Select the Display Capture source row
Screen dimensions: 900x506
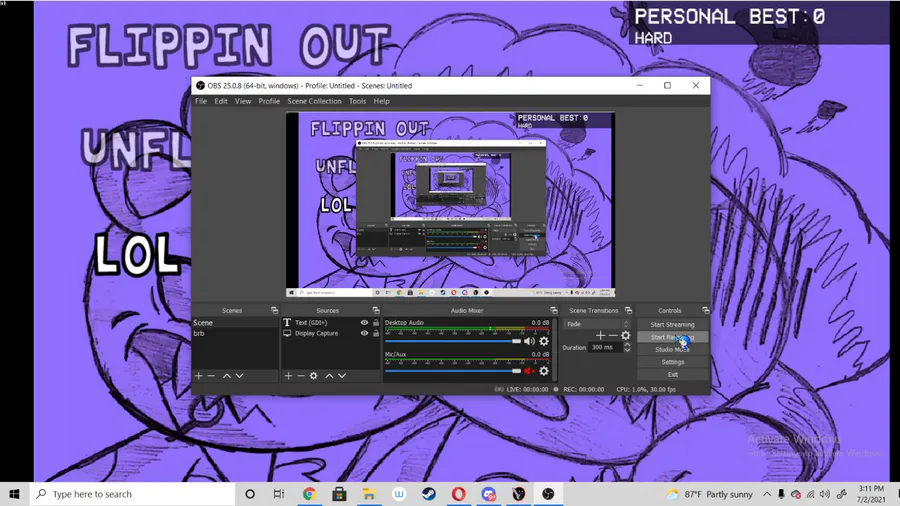[x=331, y=333]
